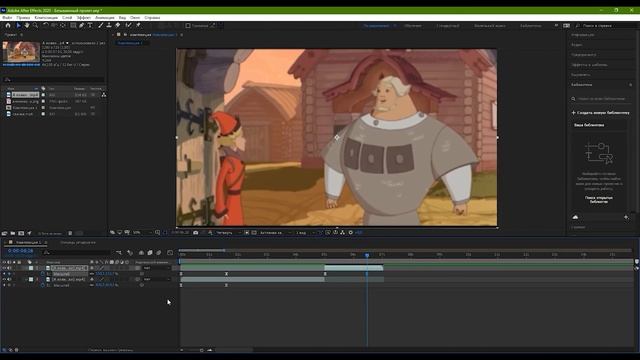Screen dimensions: 640x360
Task: Open the graph editor icon in timeline
Action: [x=170, y=253]
